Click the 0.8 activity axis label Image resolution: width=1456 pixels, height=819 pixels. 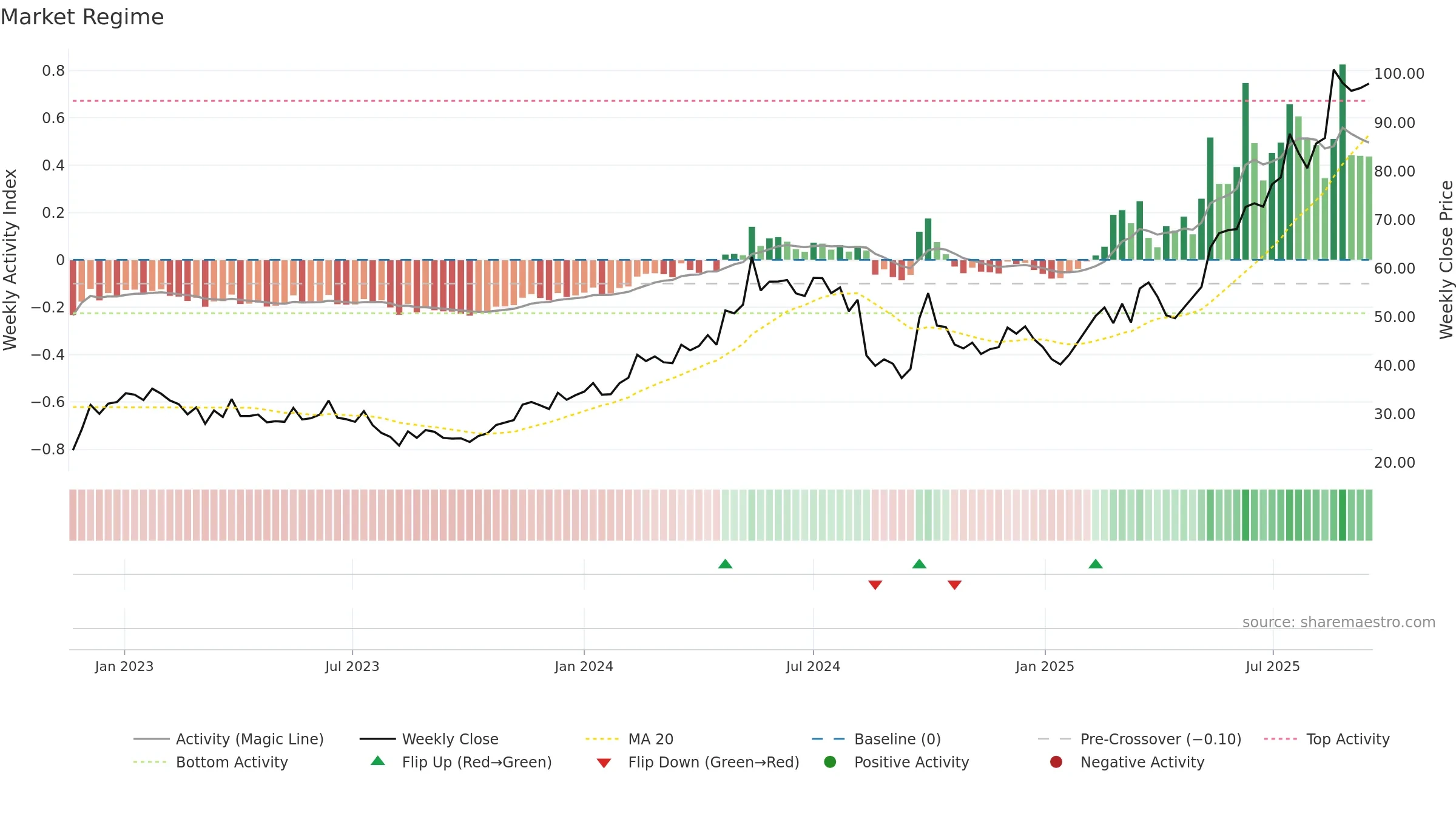[53, 71]
